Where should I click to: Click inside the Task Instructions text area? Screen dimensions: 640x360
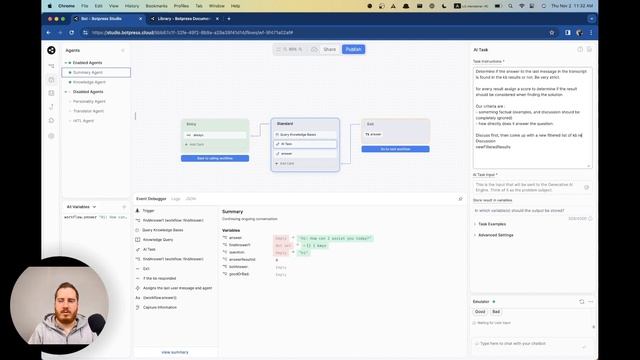pos(532,118)
